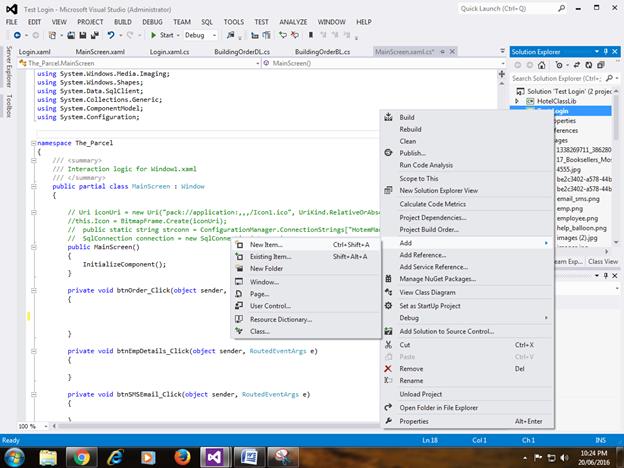Click the Manage NuGet Packages icon
Image resolution: width=624 pixels, height=468 pixels.
click(389, 279)
